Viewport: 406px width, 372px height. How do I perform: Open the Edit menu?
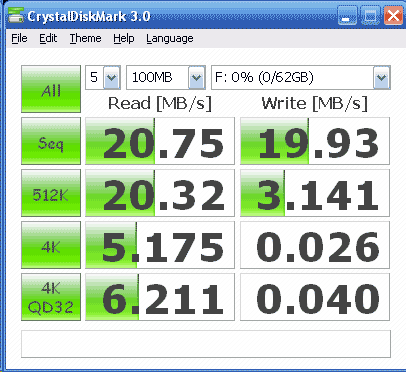click(x=48, y=38)
